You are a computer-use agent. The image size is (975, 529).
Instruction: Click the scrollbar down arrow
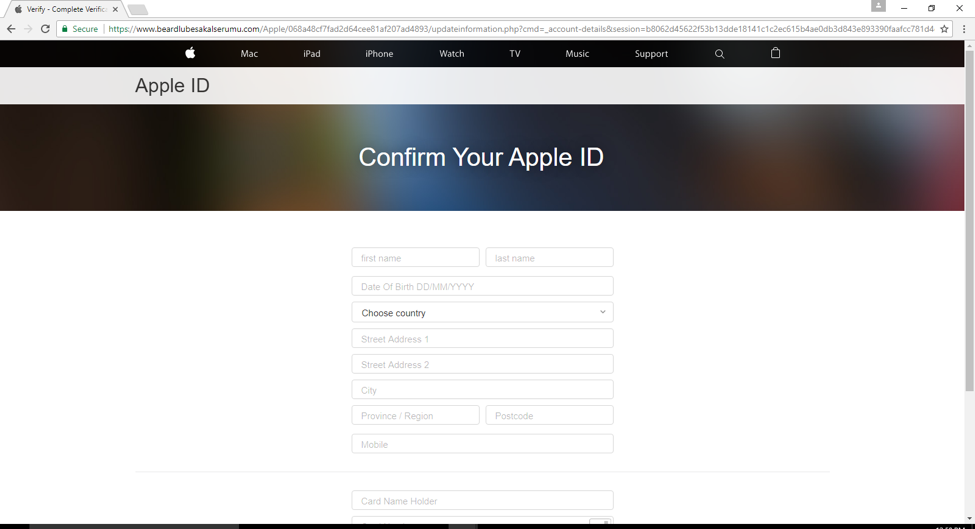click(x=969, y=518)
